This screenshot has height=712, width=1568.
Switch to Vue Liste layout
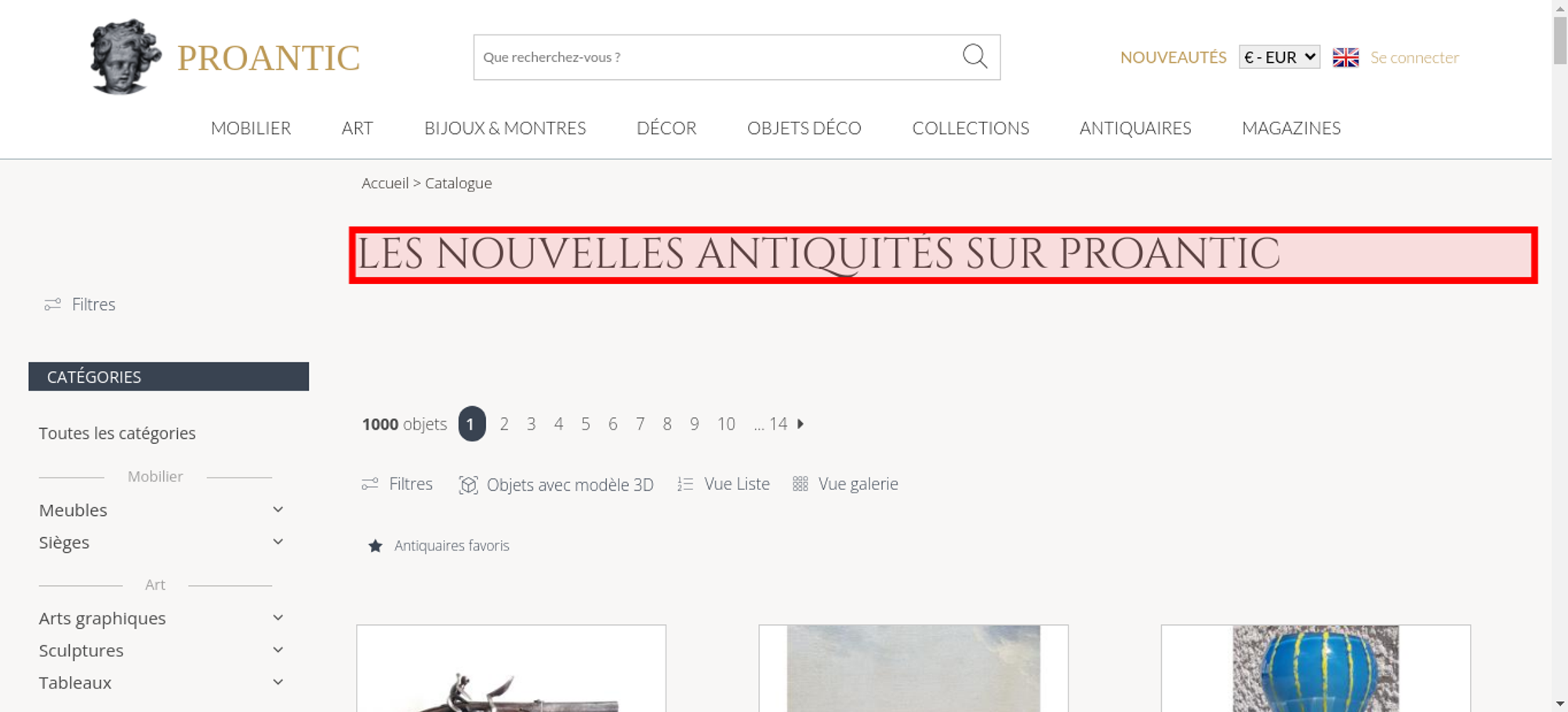(x=724, y=484)
